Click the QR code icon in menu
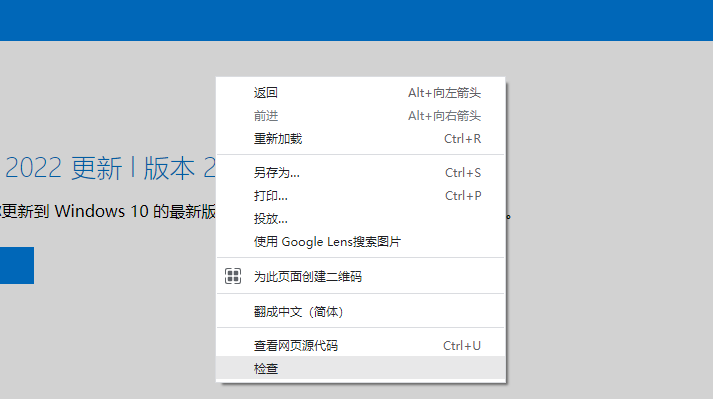Screen dimensions: 713x399 233,276
